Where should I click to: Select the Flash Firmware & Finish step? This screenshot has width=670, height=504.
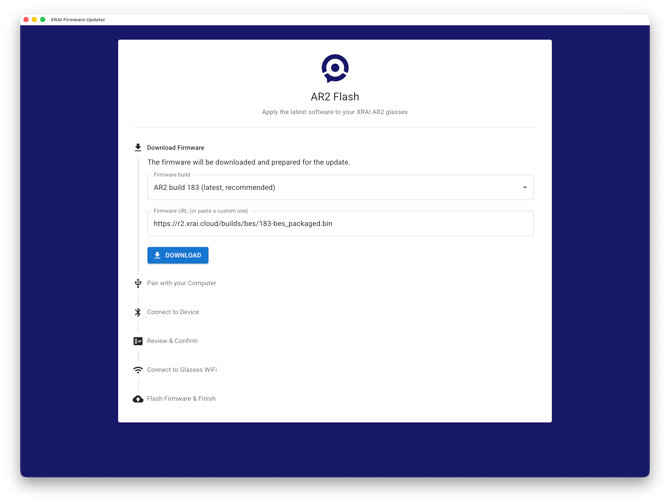pos(181,399)
